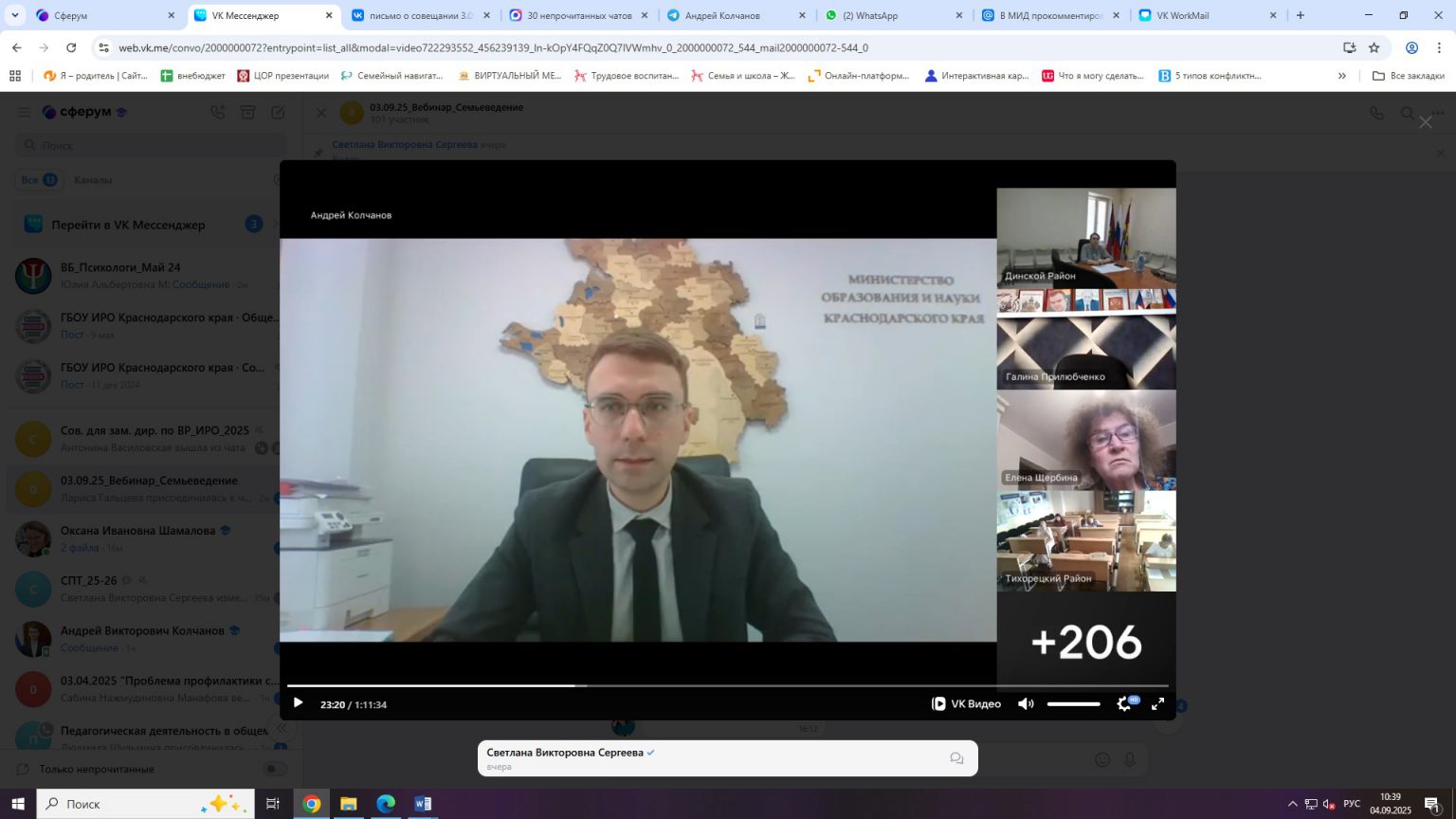Bookmark this page with the star icon

click(1374, 47)
